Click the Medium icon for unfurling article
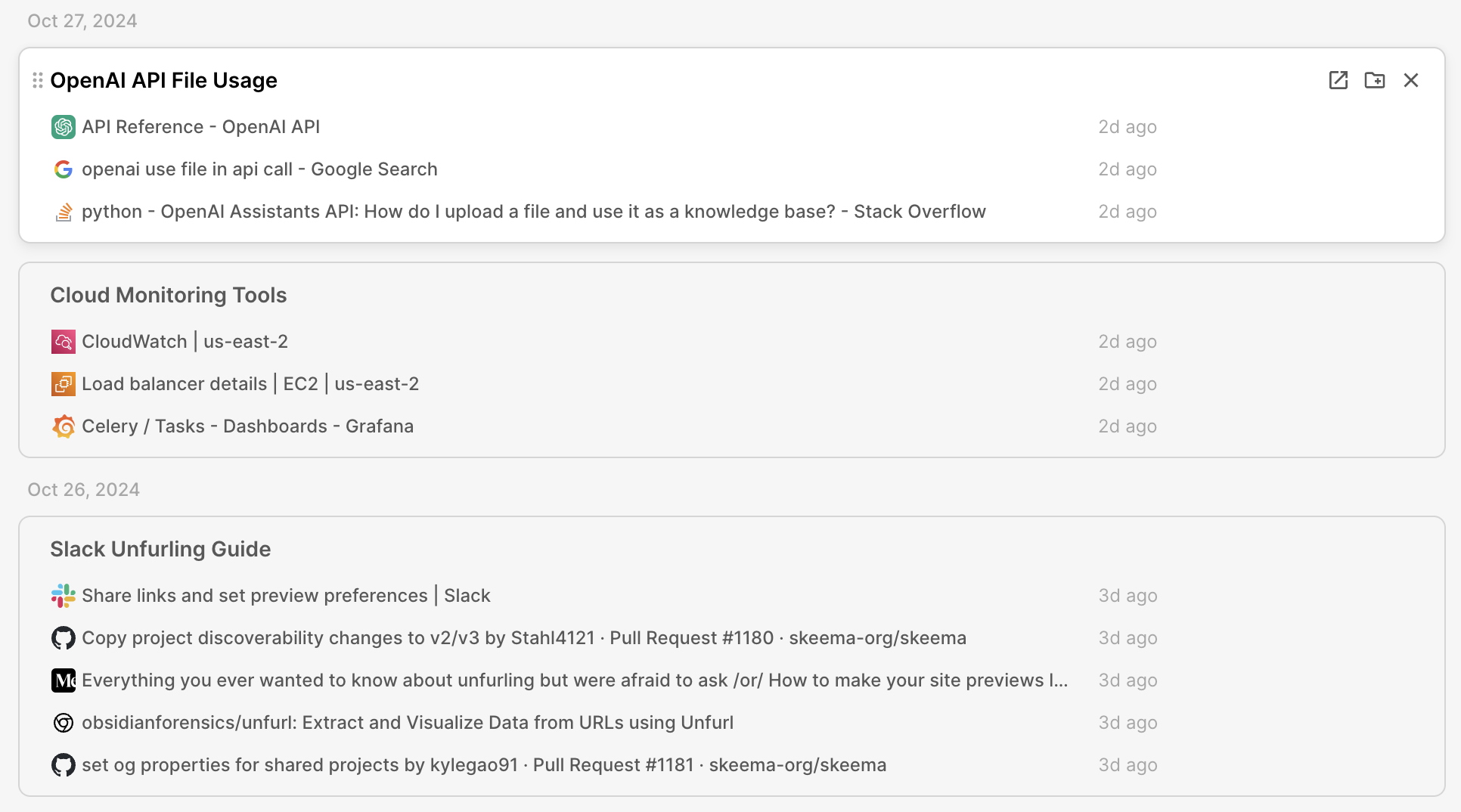Image resolution: width=1461 pixels, height=812 pixels. coord(64,680)
